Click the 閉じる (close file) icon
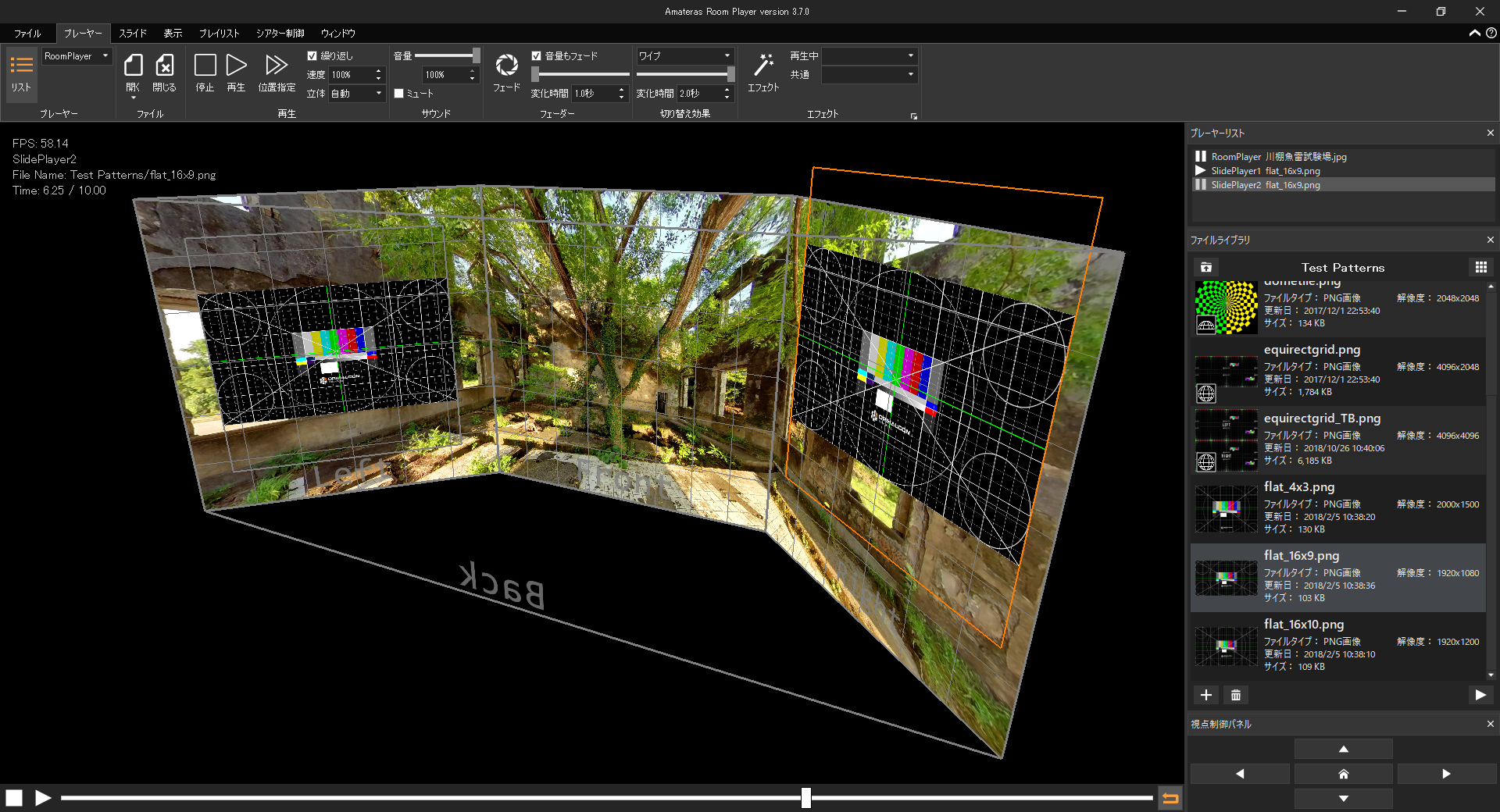The height and width of the screenshot is (812, 1500). [164, 66]
